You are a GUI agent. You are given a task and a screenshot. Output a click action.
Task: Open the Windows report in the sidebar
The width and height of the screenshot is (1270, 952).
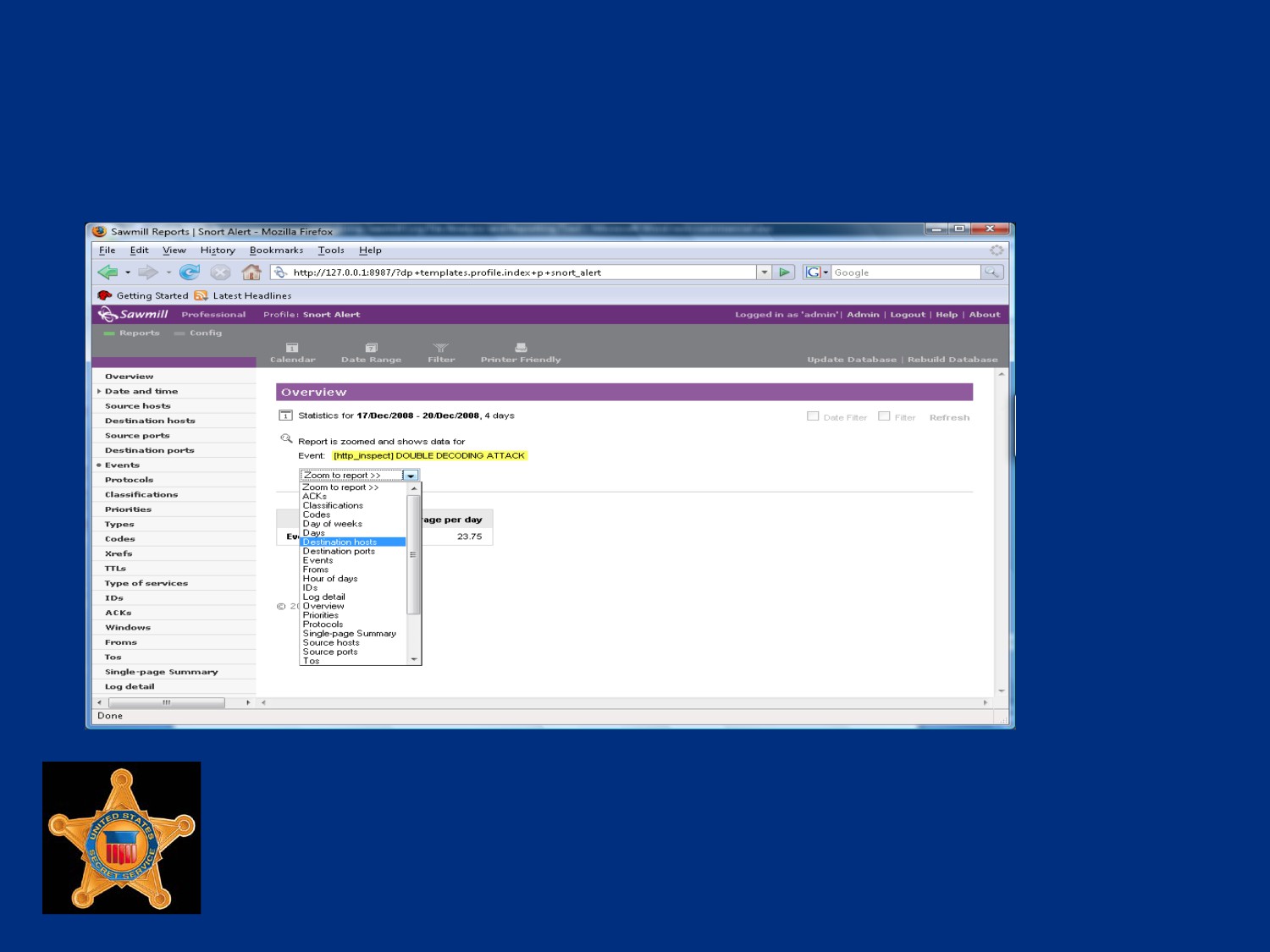[128, 627]
